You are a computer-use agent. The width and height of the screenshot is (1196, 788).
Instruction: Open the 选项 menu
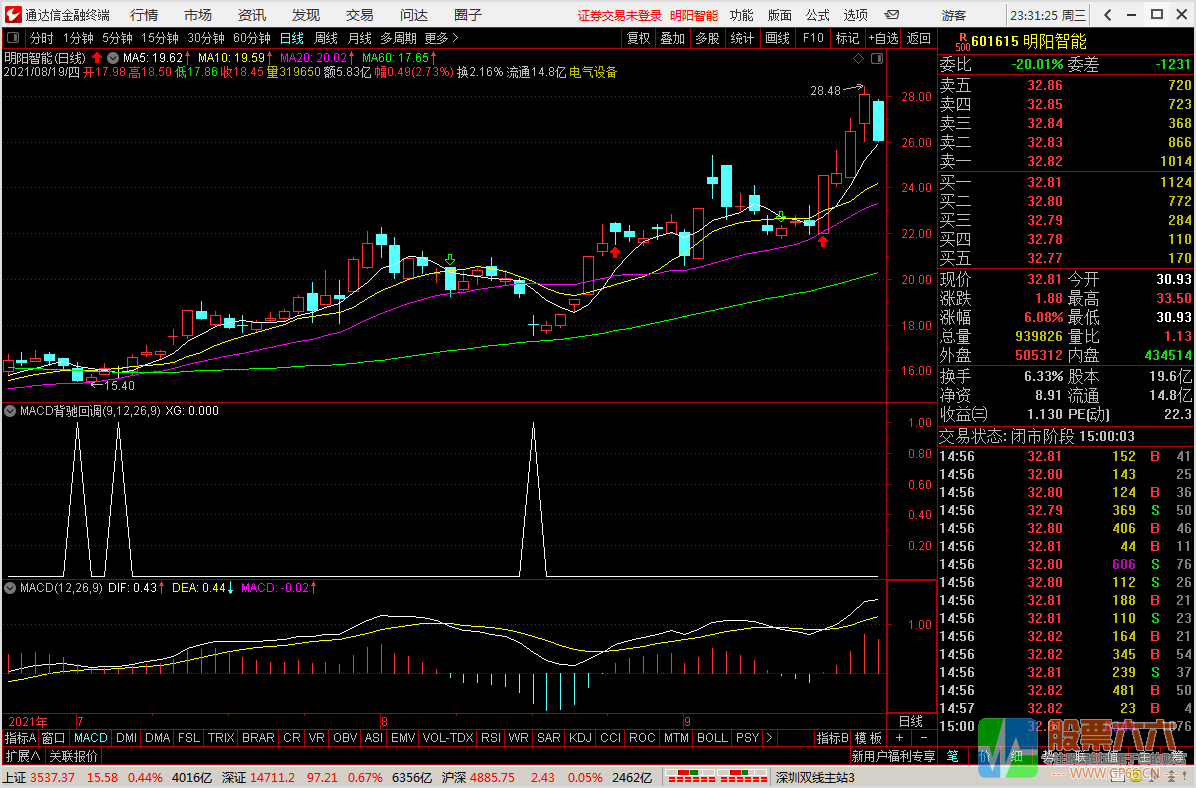click(x=855, y=14)
